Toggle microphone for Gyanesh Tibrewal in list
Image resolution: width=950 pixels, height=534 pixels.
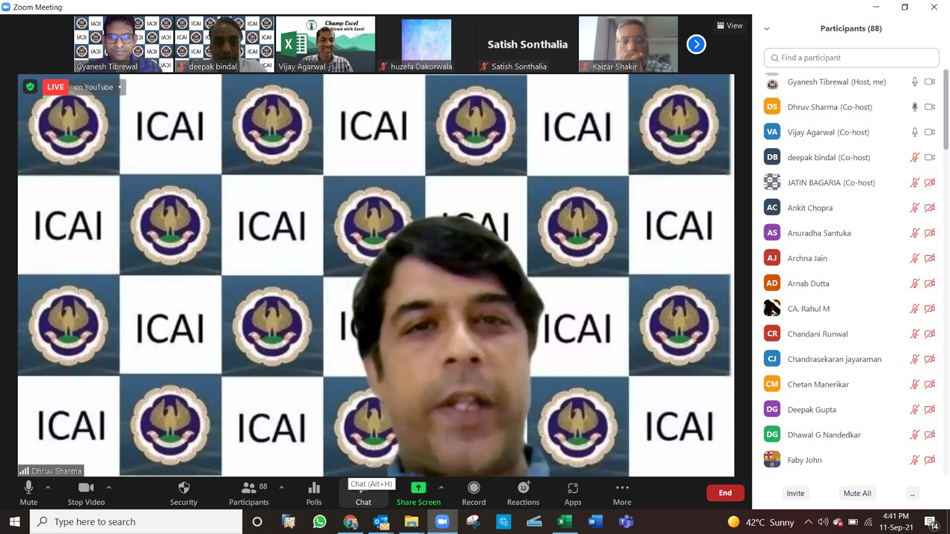[914, 82]
